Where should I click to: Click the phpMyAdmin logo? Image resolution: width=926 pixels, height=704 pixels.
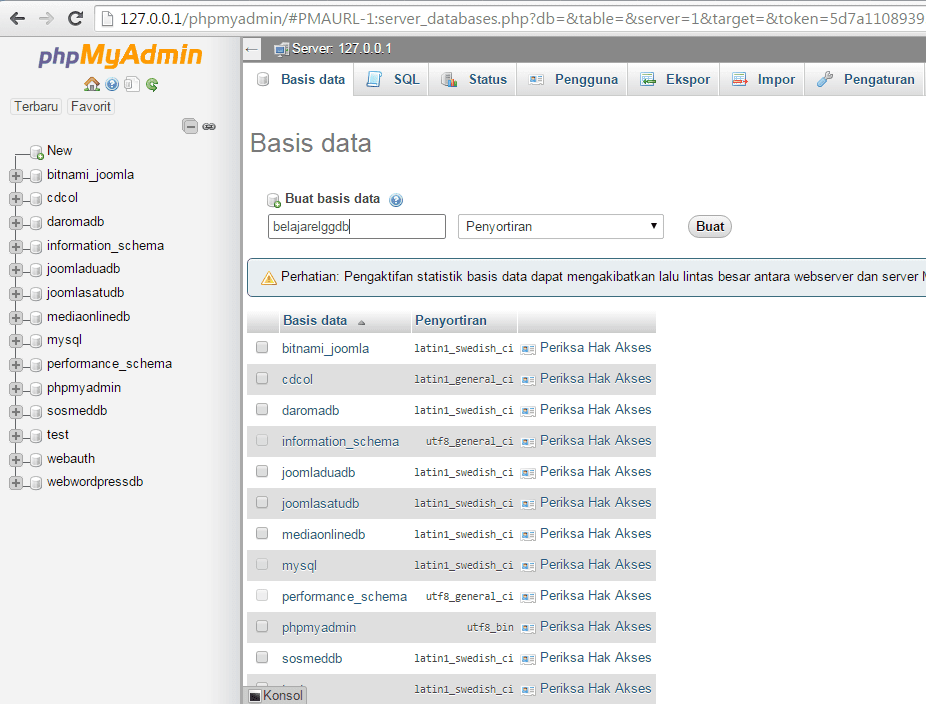coord(120,56)
